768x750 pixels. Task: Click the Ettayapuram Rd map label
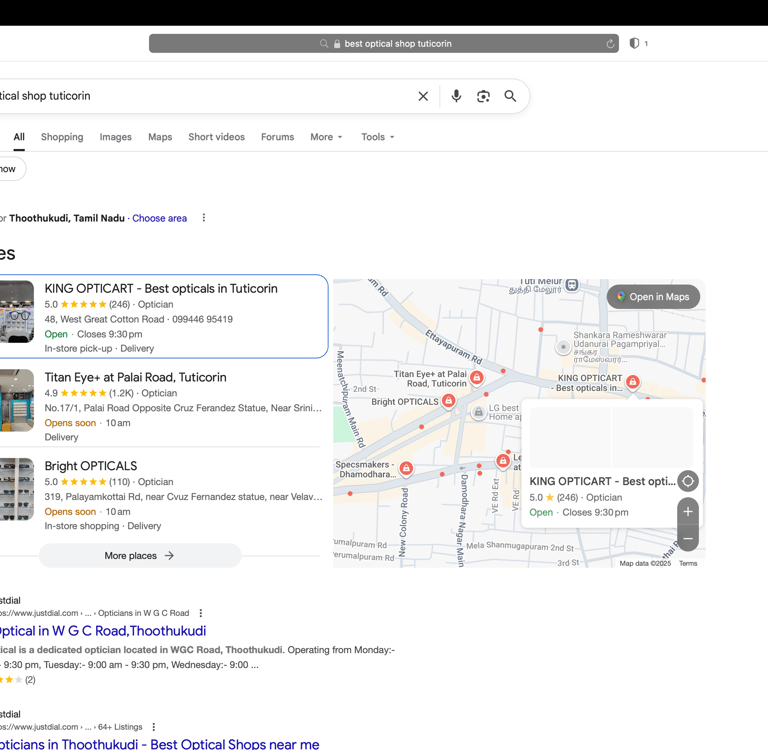[454, 347]
